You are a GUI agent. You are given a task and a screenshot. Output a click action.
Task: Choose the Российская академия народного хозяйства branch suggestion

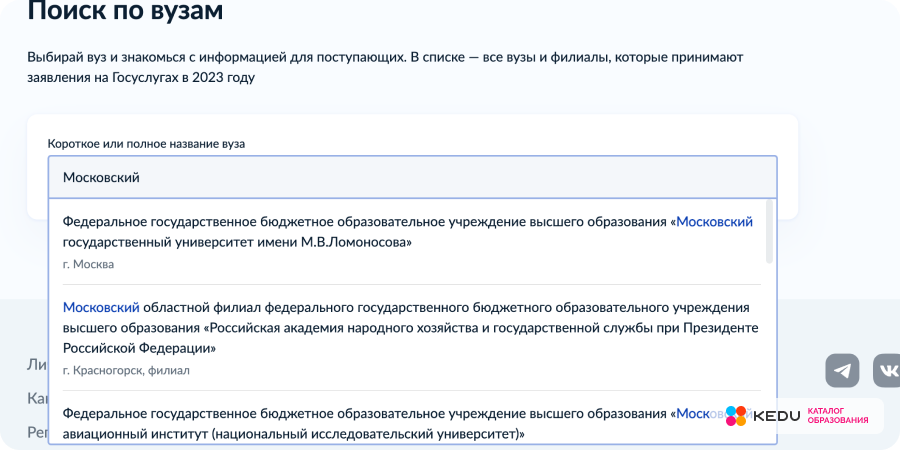400,328
